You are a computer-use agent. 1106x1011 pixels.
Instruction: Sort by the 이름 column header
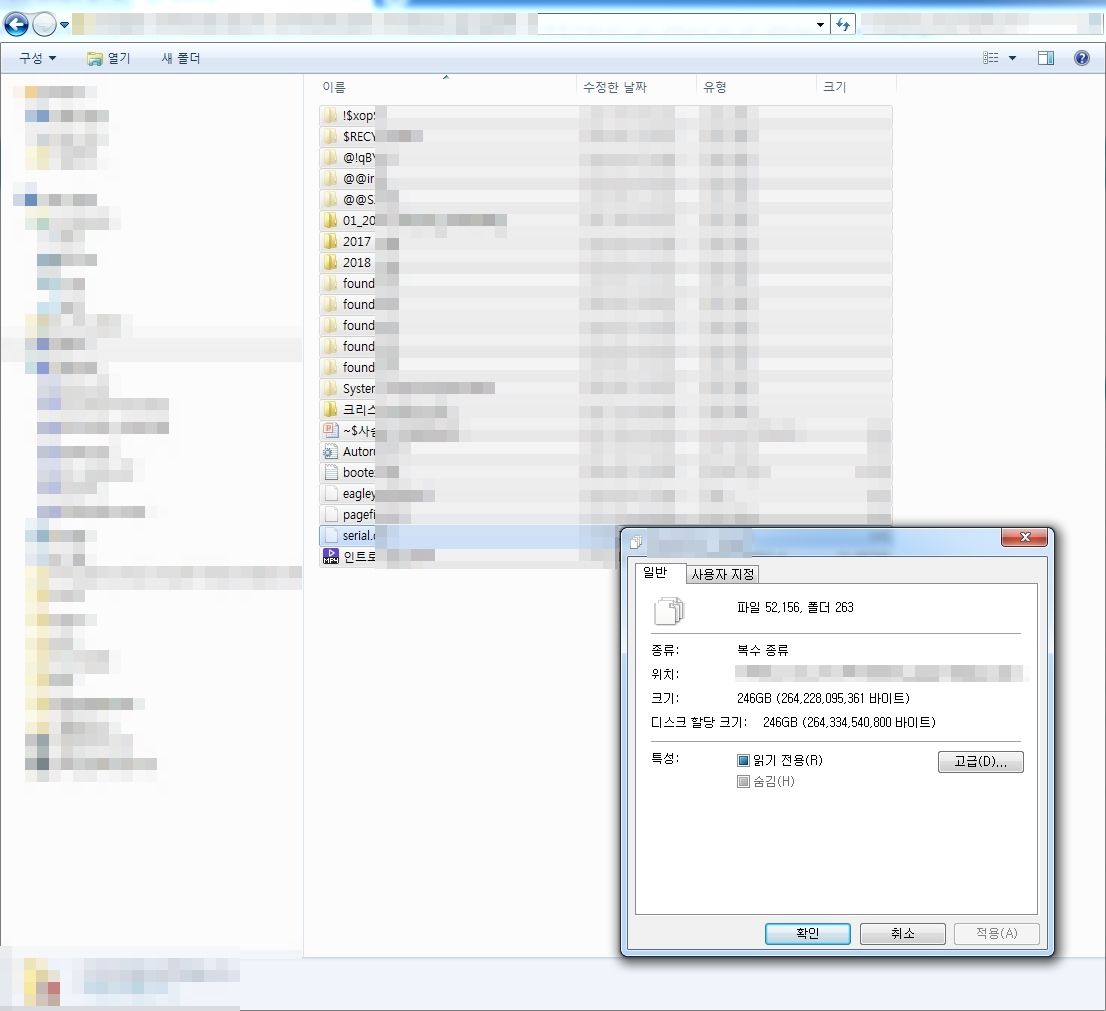click(447, 87)
